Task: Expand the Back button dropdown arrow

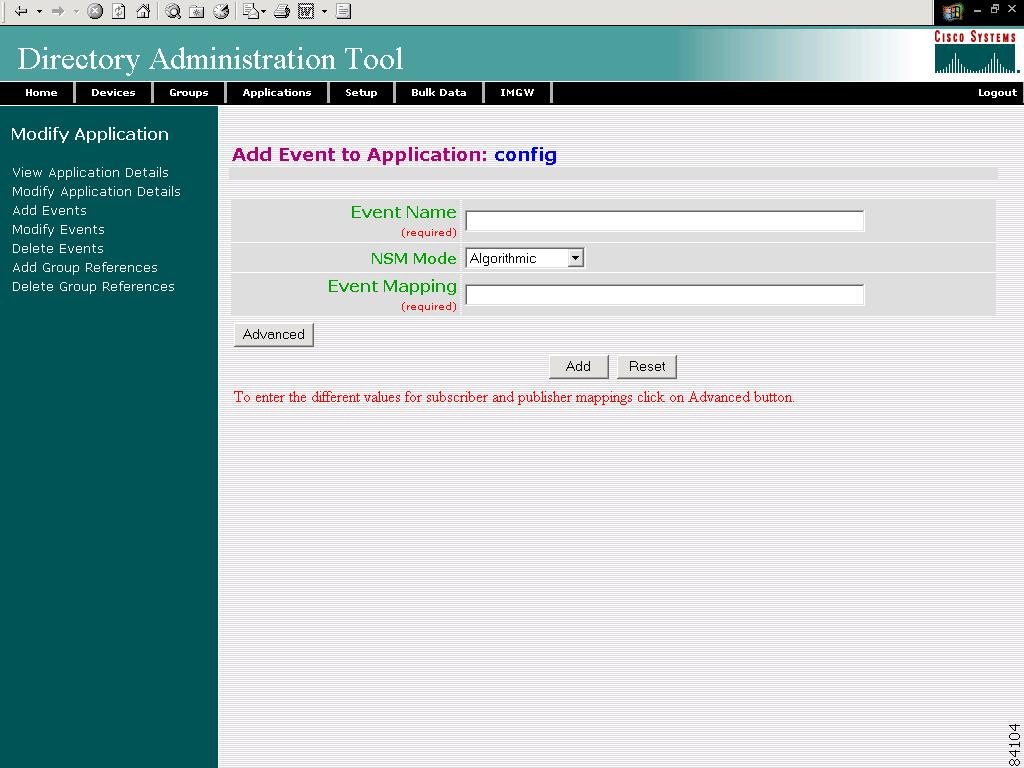Action: point(37,13)
